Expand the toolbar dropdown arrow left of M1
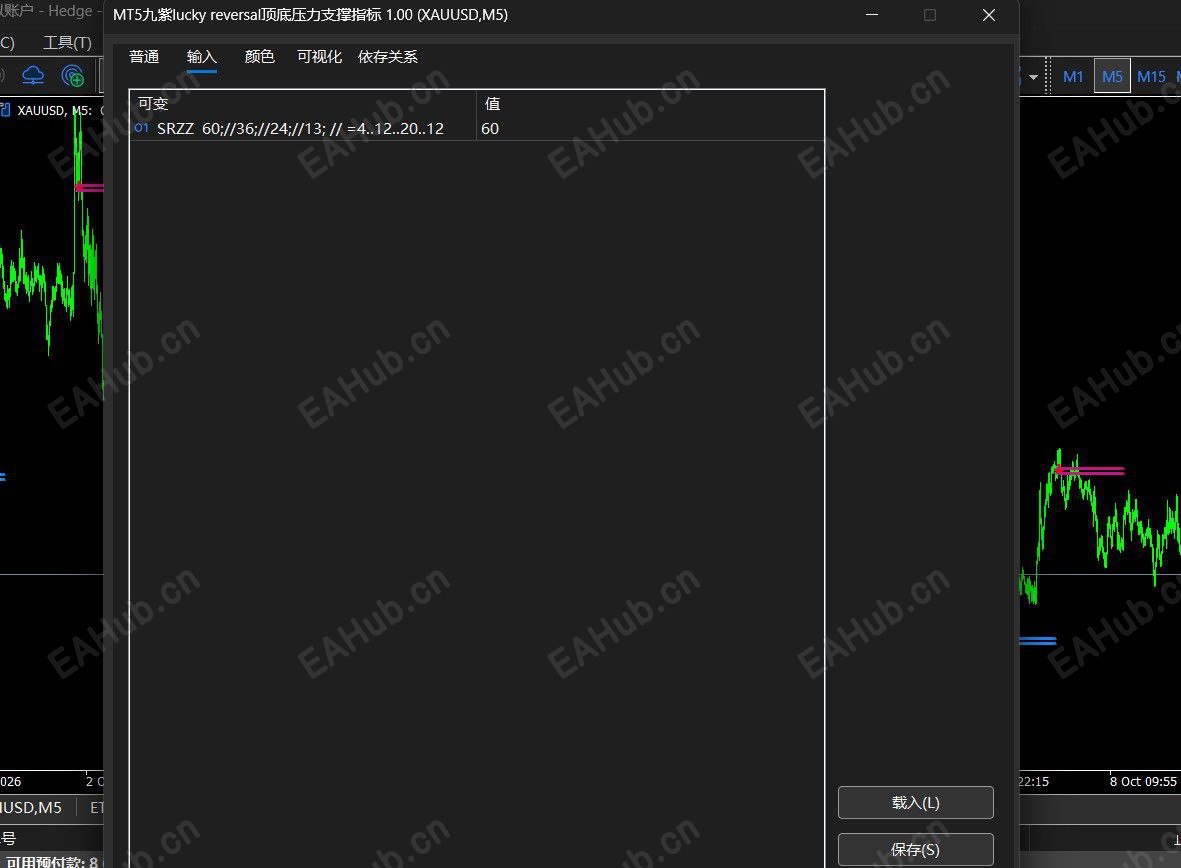This screenshot has width=1181, height=868. tap(1033, 77)
